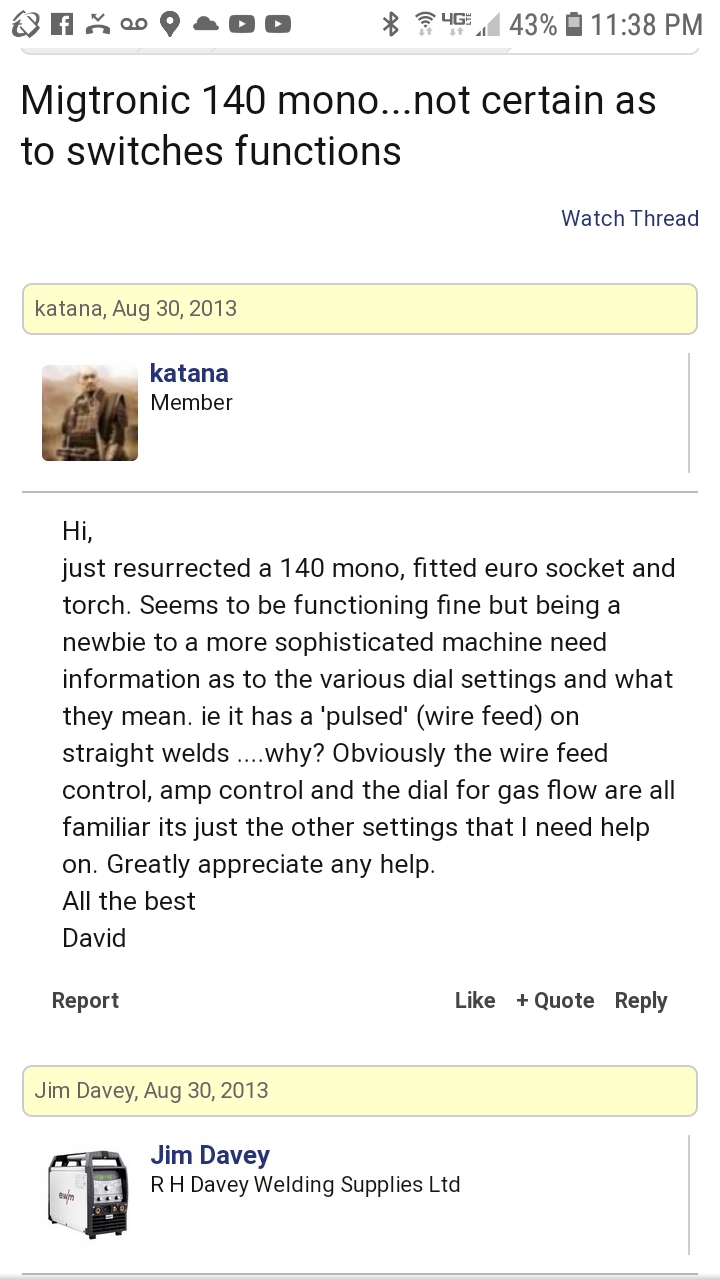Like katana's post
Image resolution: width=720 pixels, height=1280 pixels.
pyautogui.click(x=475, y=1000)
